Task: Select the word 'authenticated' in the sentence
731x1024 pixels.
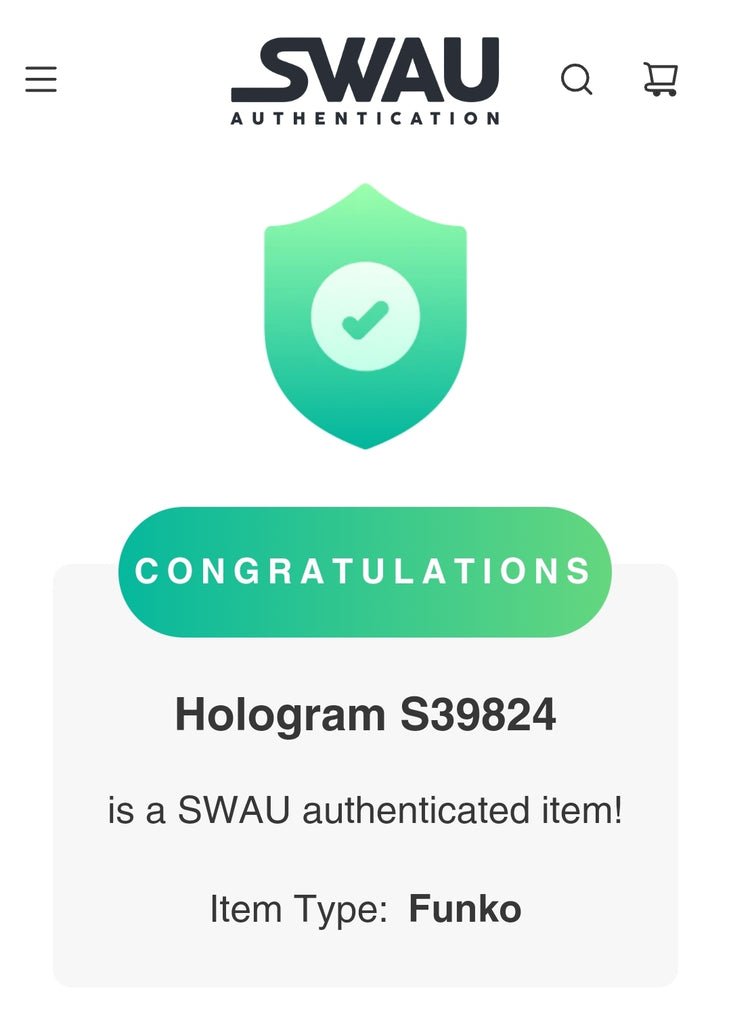Action: pyautogui.click(x=416, y=810)
